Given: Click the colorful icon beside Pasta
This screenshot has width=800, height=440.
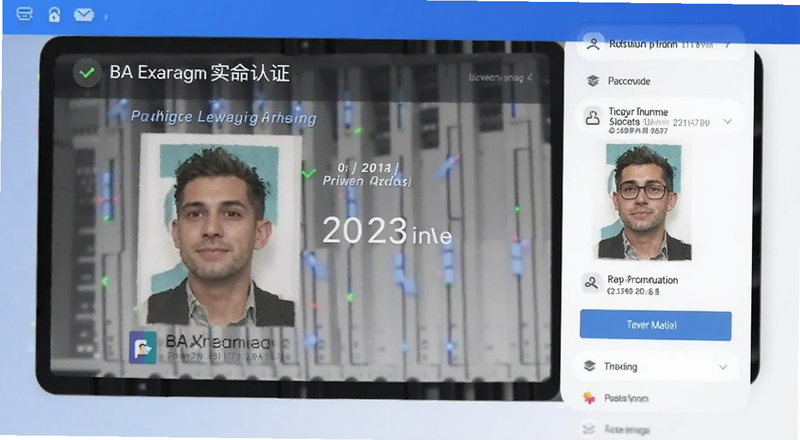Looking at the screenshot, I should (589, 398).
